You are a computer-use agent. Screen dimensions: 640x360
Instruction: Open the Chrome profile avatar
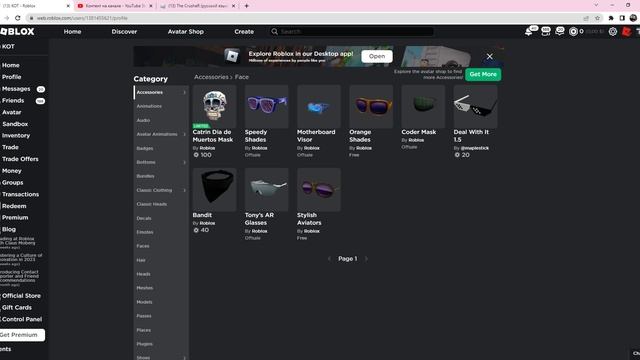pos(633,18)
